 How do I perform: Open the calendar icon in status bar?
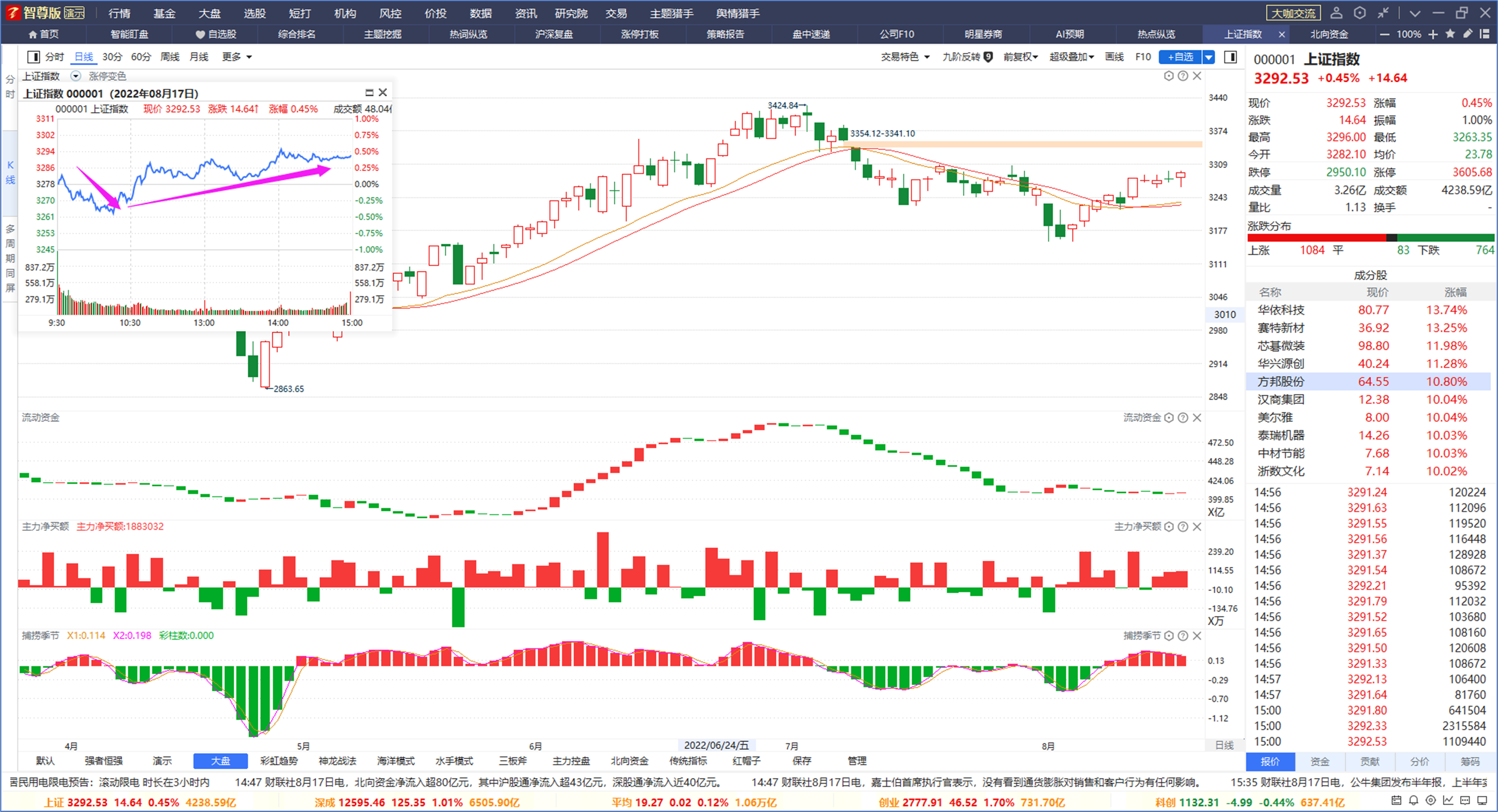point(1396,801)
